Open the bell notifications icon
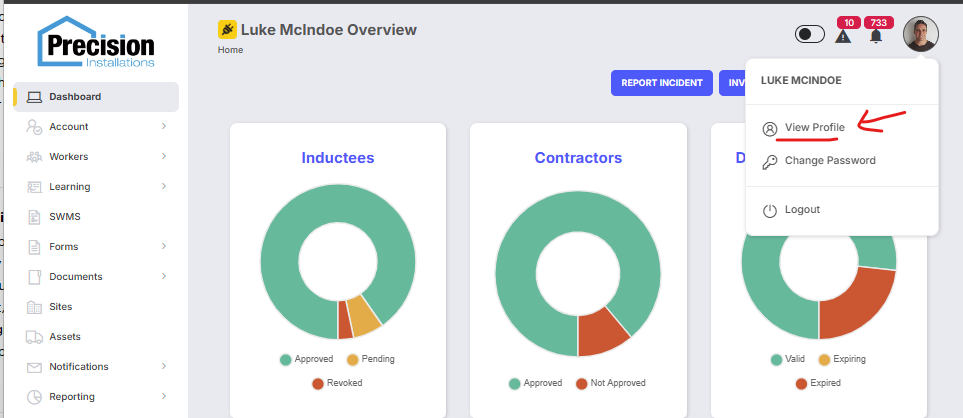The width and height of the screenshot is (963, 418). click(x=876, y=36)
